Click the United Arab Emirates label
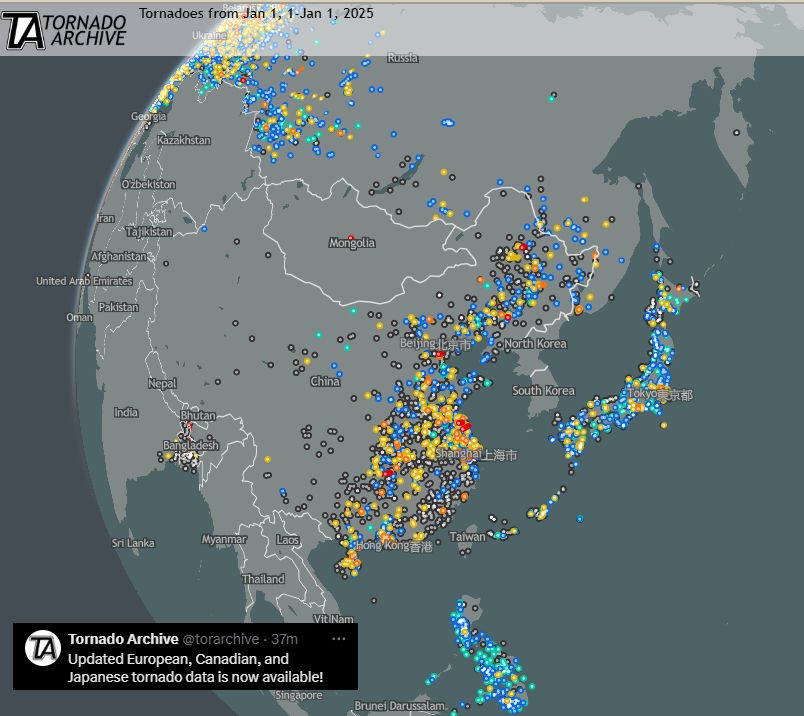Viewport: 804px width, 716px height. point(84,281)
